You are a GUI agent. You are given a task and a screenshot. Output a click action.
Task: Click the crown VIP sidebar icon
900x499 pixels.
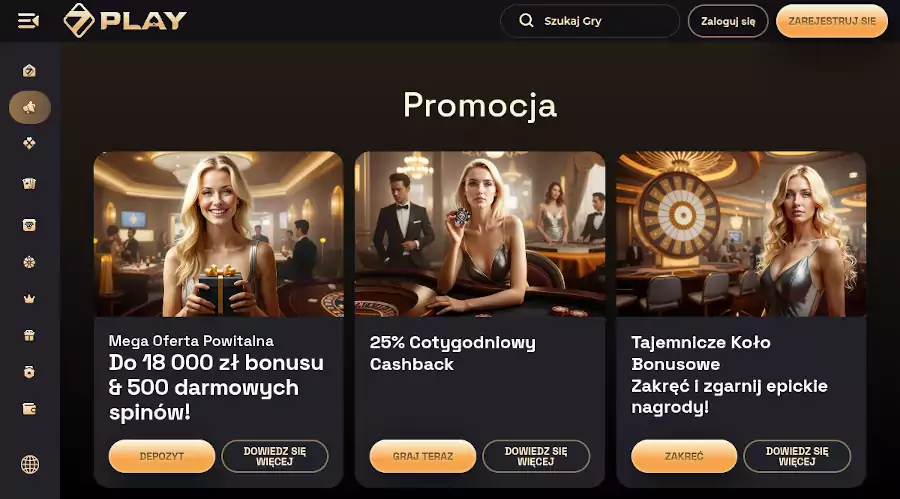29,299
